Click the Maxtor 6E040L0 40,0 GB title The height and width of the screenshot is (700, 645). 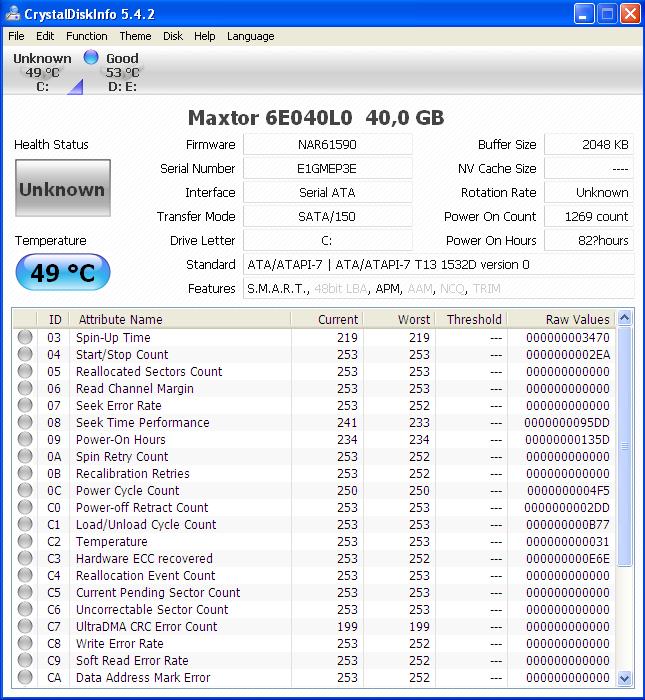(x=316, y=117)
